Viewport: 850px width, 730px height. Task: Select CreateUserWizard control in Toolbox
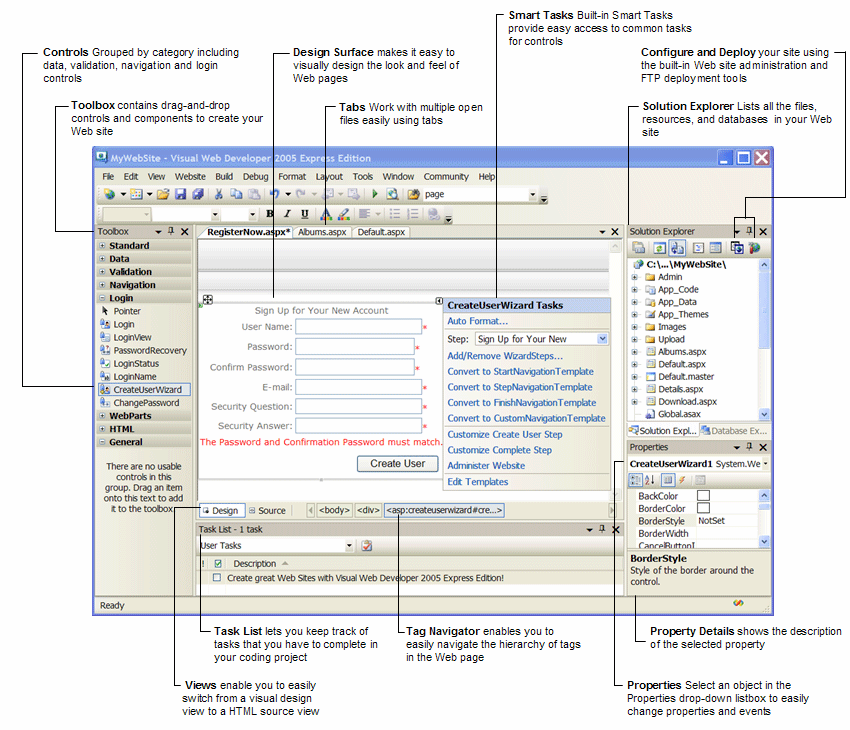coord(144,390)
